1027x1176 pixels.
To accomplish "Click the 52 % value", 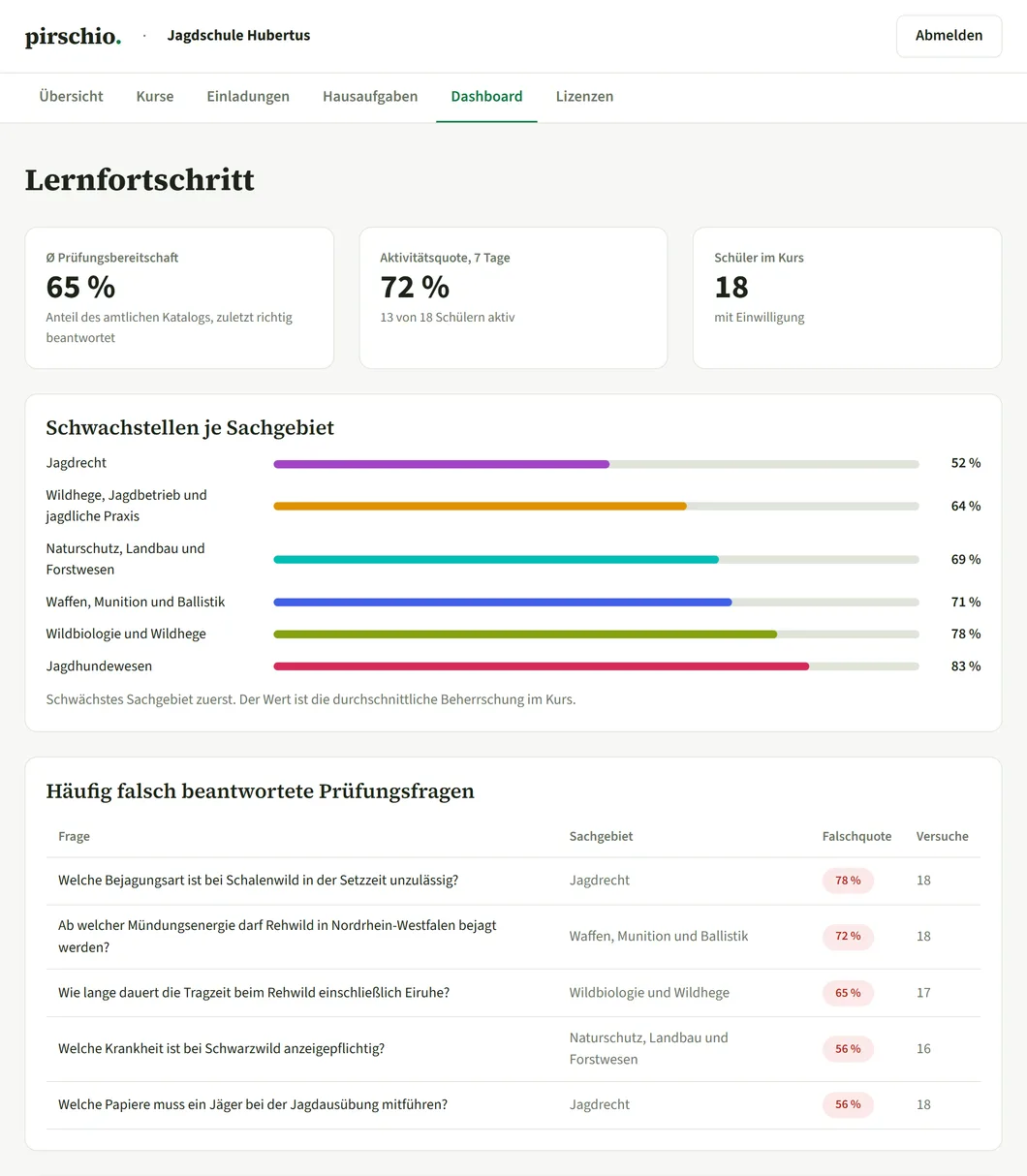I will pyautogui.click(x=965, y=463).
